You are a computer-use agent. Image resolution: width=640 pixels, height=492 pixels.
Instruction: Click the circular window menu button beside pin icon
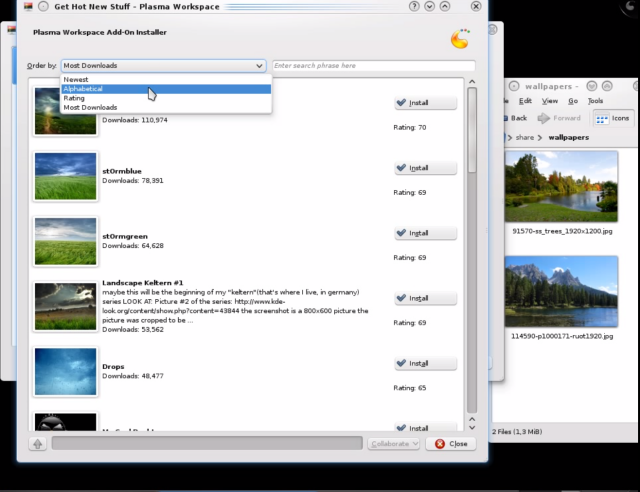coord(43,6)
